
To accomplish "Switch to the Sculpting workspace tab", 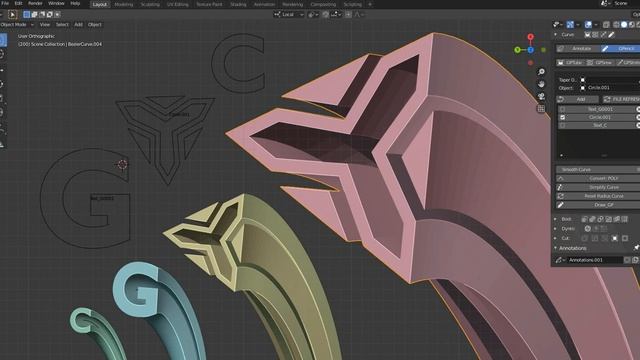I will point(150,4).
